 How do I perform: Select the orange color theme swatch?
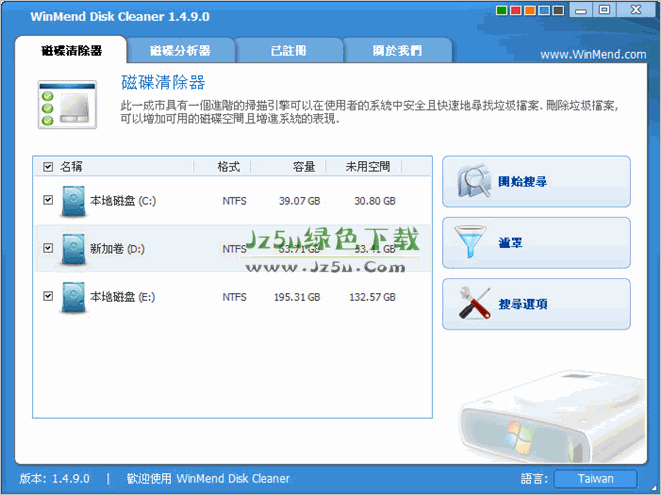pos(530,11)
